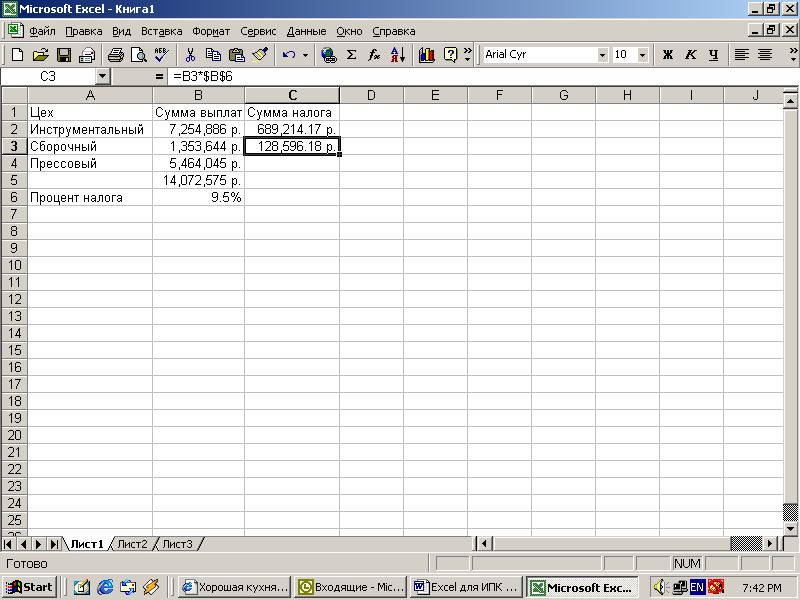Screen dimensions: 800x600
Task: Open the Справка menu
Action: (x=393, y=31)
